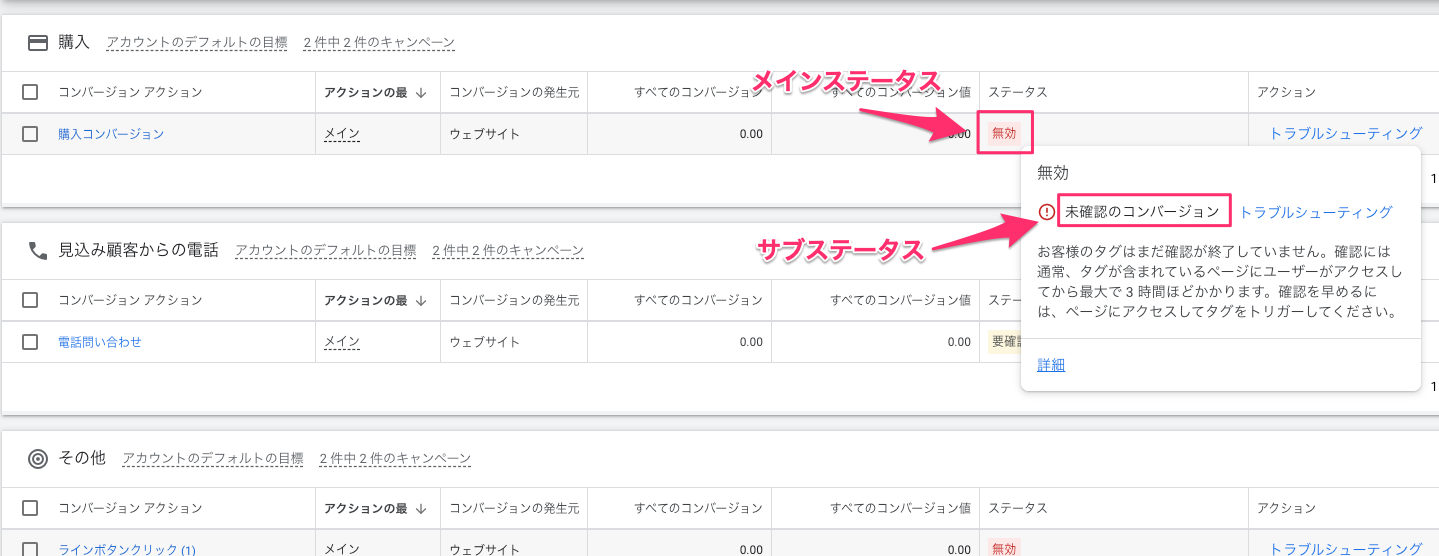Click the credit card icon beside 購入
The height and width of the screenshot is (556, 1439).
coord(38,43)
